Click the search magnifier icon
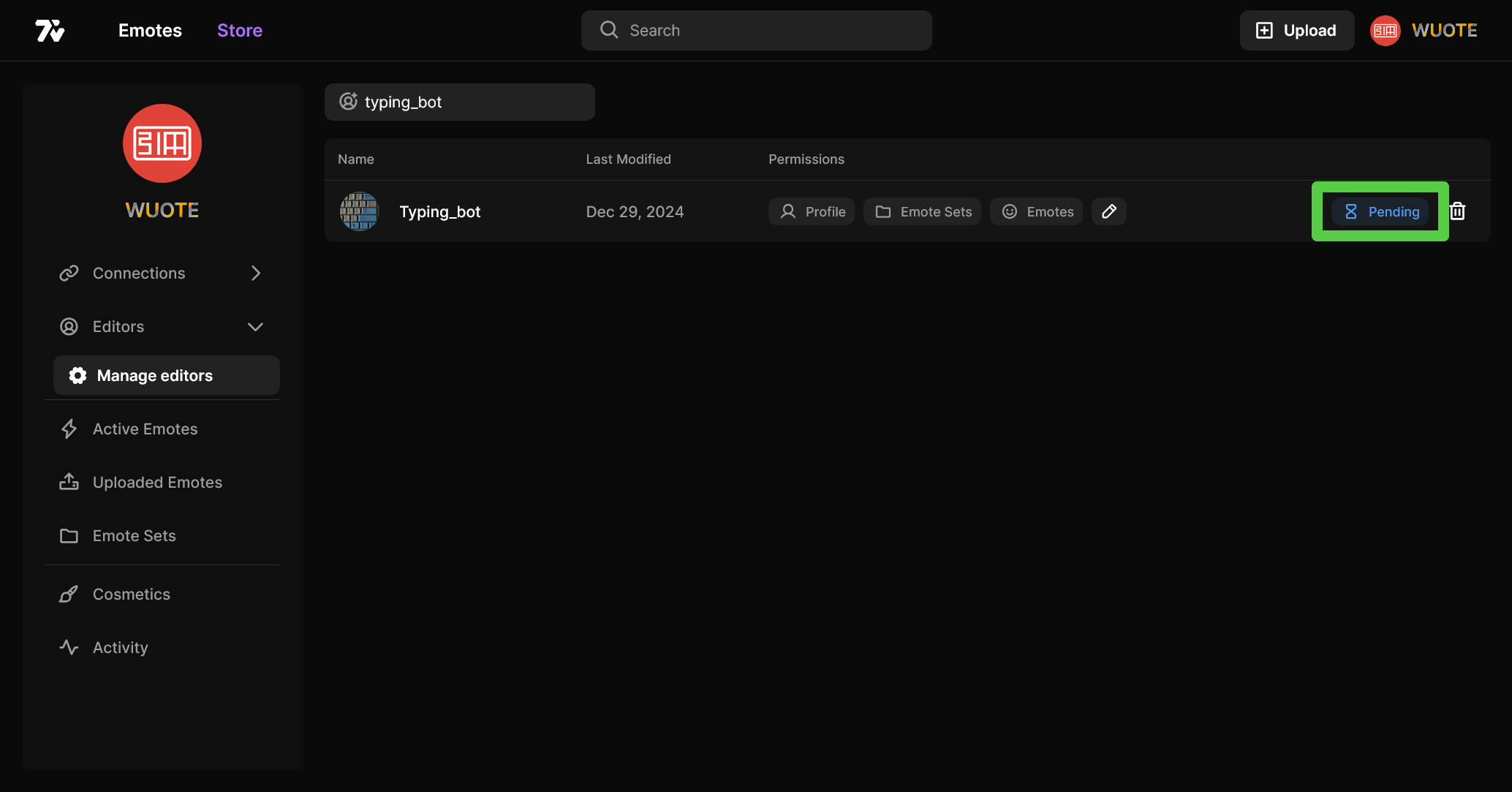The height and width of the screenshot is (792, 1512). (x=608, y=30)
